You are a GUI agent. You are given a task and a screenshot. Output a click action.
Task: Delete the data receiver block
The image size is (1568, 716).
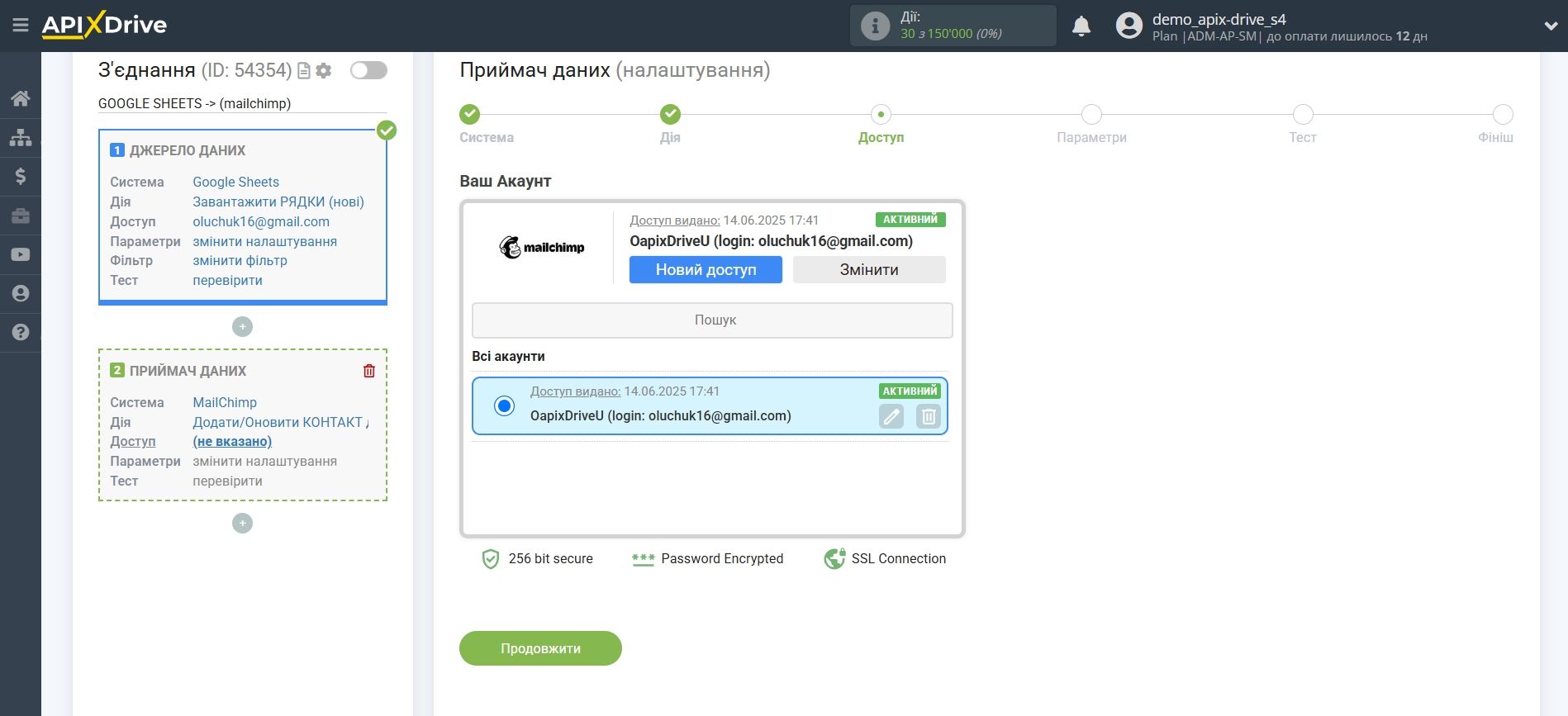coord(369,371)
